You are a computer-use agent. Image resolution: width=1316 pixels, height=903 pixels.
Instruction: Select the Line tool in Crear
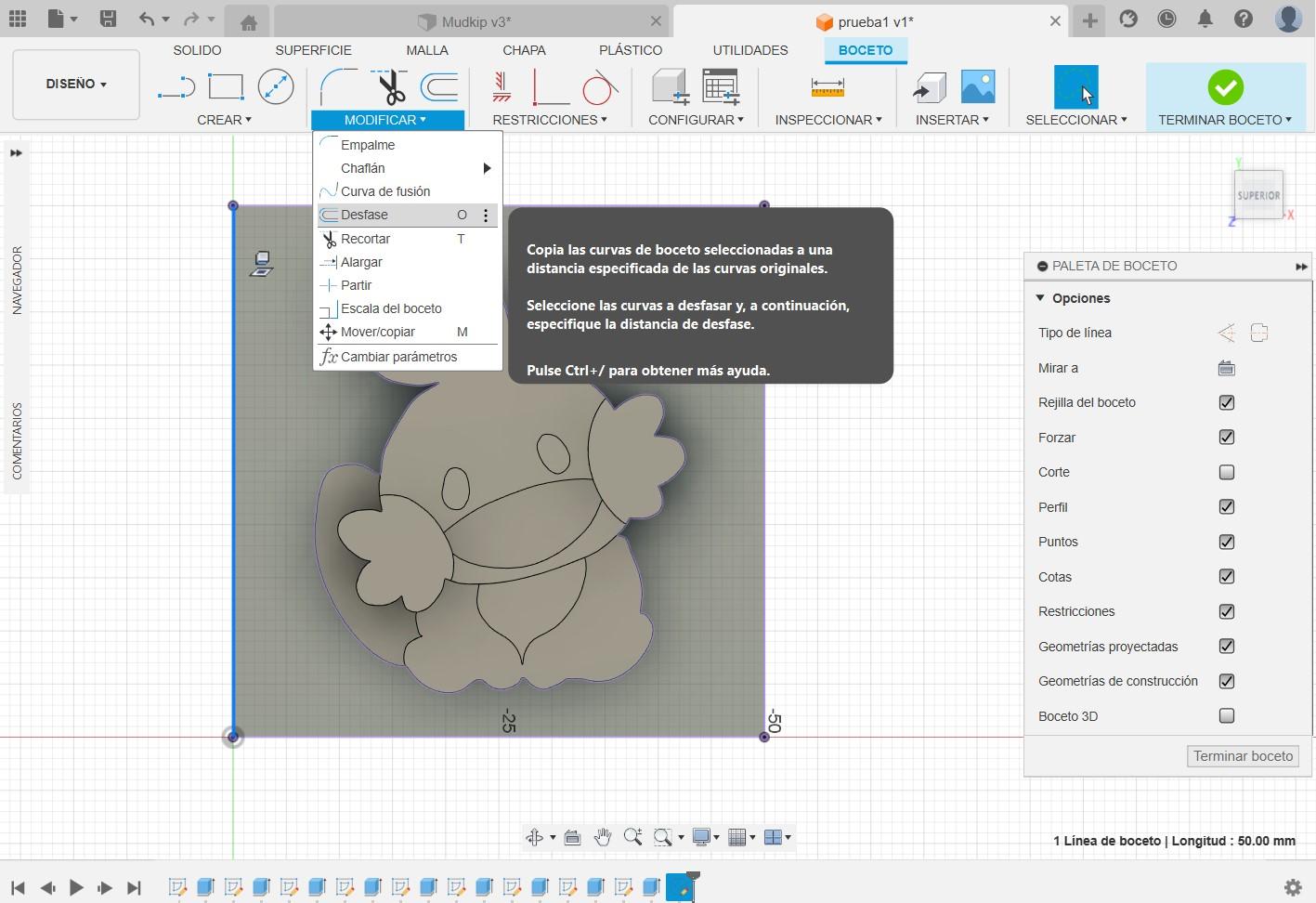point(176,87)
